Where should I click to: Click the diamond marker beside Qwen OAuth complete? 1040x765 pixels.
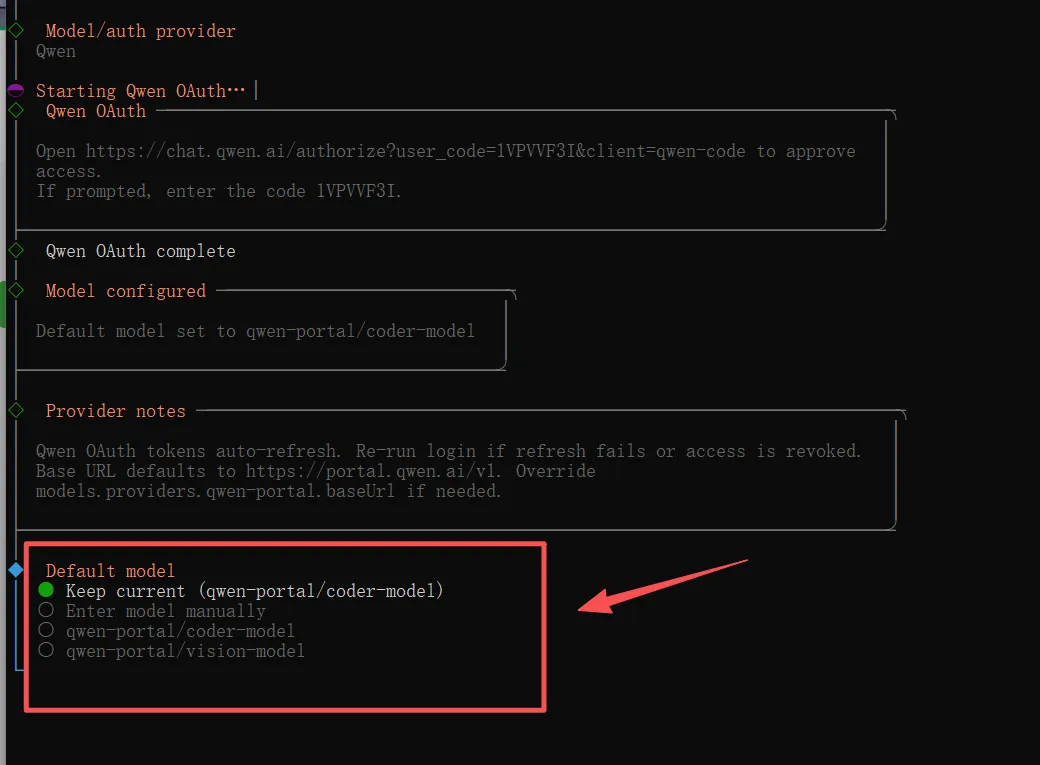point(16,250)
